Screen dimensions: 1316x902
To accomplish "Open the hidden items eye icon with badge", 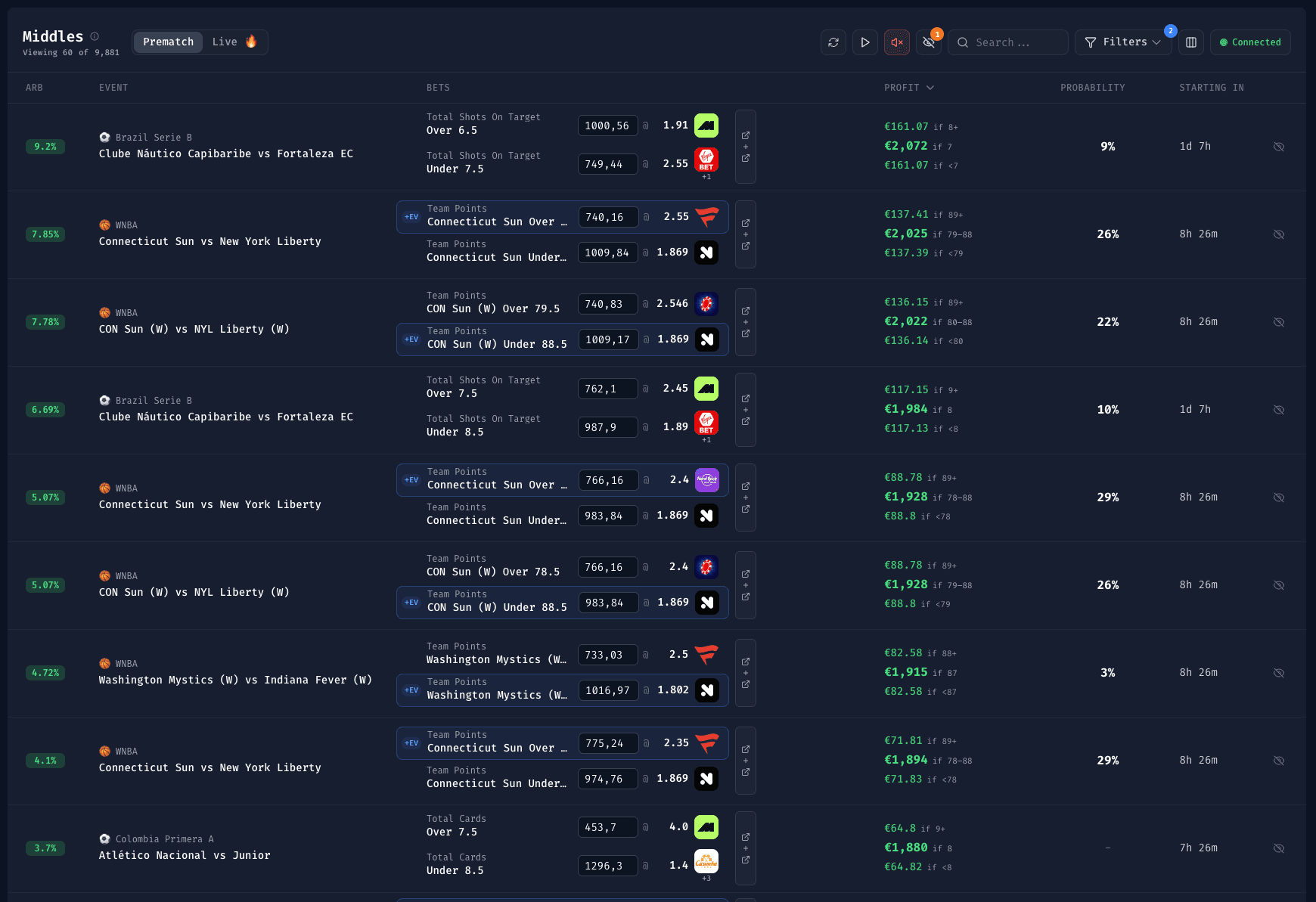I will click(929, 42).
